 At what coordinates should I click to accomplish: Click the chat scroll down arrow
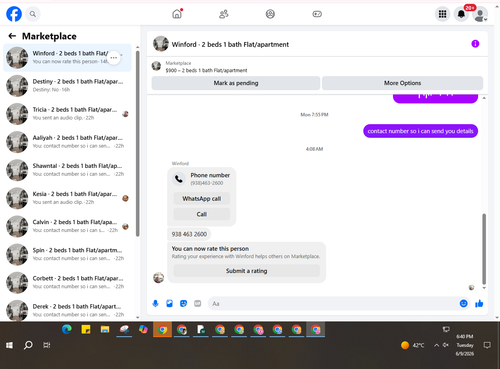coord(484,288)
